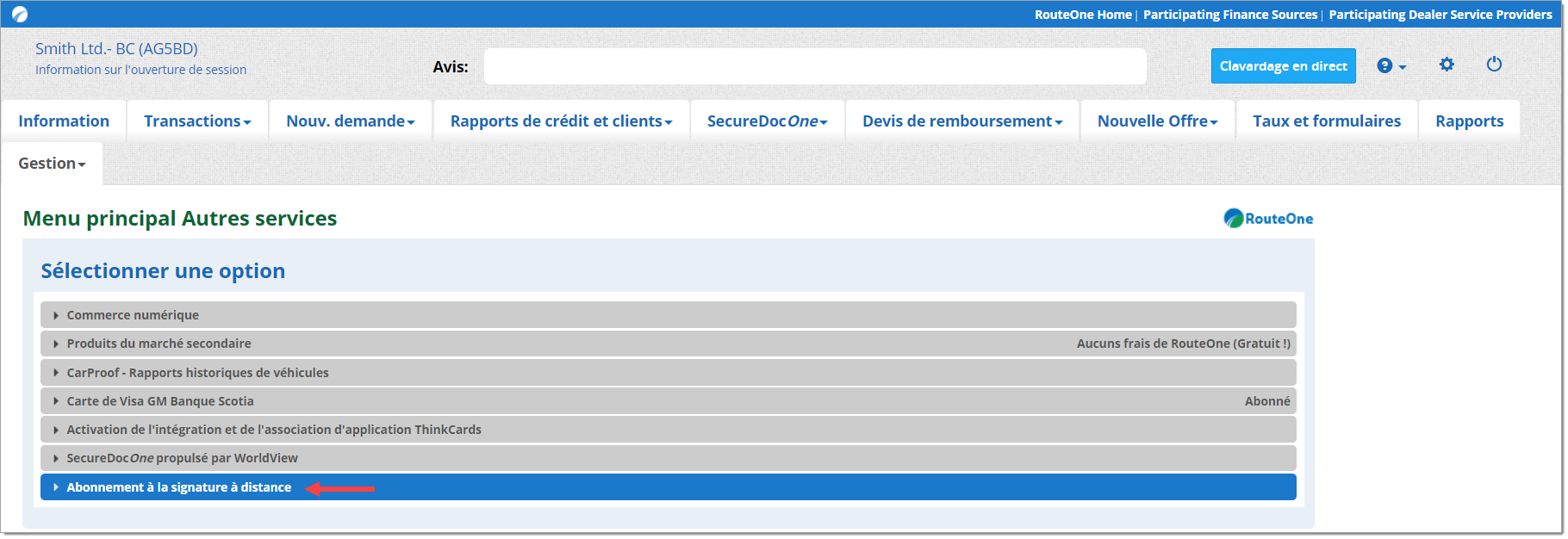Open settings via the gear icon
This screenshot has height=539, width=1568.
[1447, 65]
